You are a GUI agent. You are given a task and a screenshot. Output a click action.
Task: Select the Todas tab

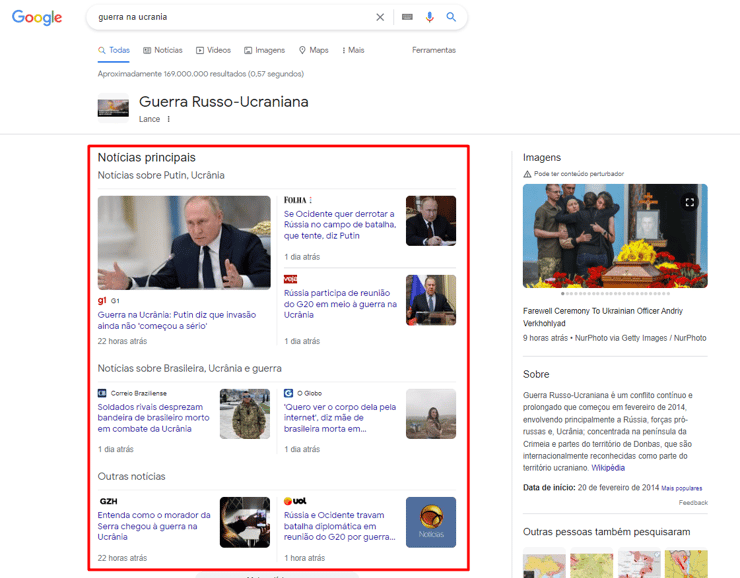coord(114,50)
